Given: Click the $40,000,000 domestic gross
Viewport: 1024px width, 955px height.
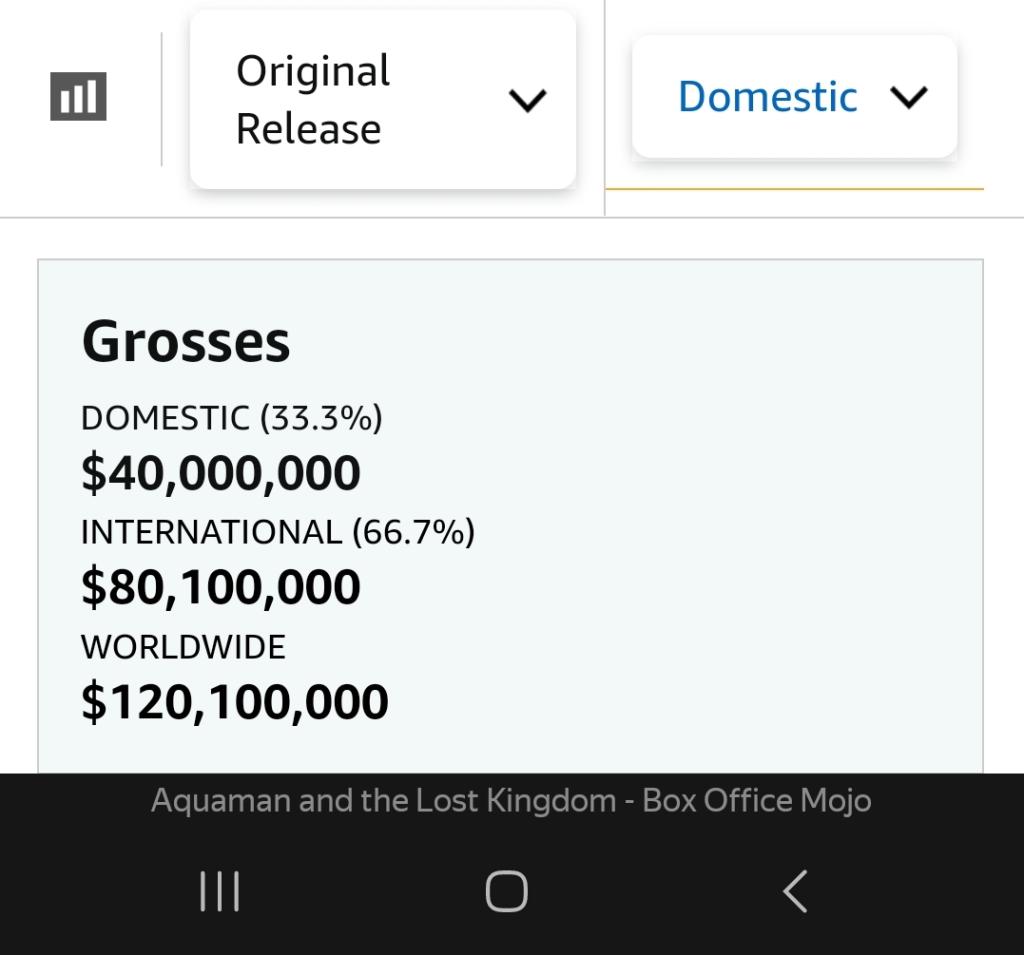Looking at the screenshot, I should click(220, 473).
